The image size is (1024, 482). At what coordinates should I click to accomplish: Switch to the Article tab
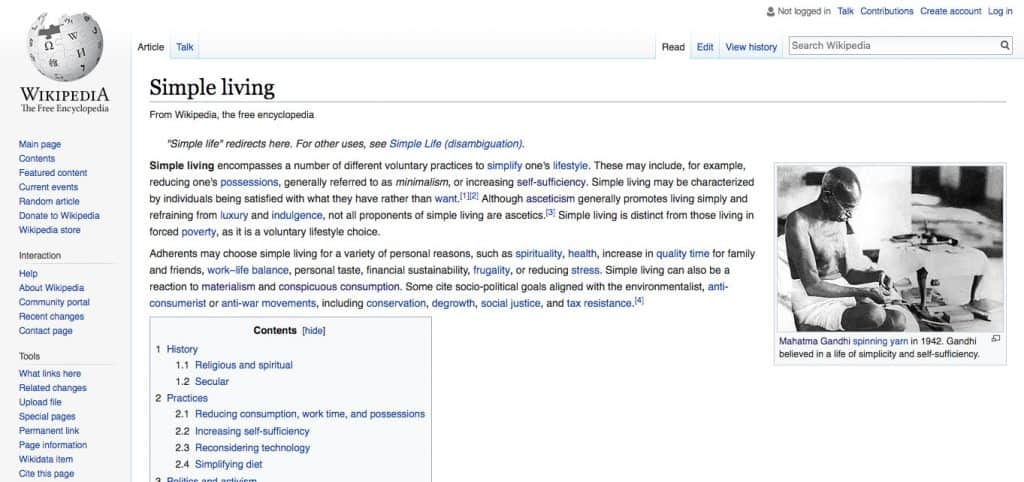pos(151,47)
